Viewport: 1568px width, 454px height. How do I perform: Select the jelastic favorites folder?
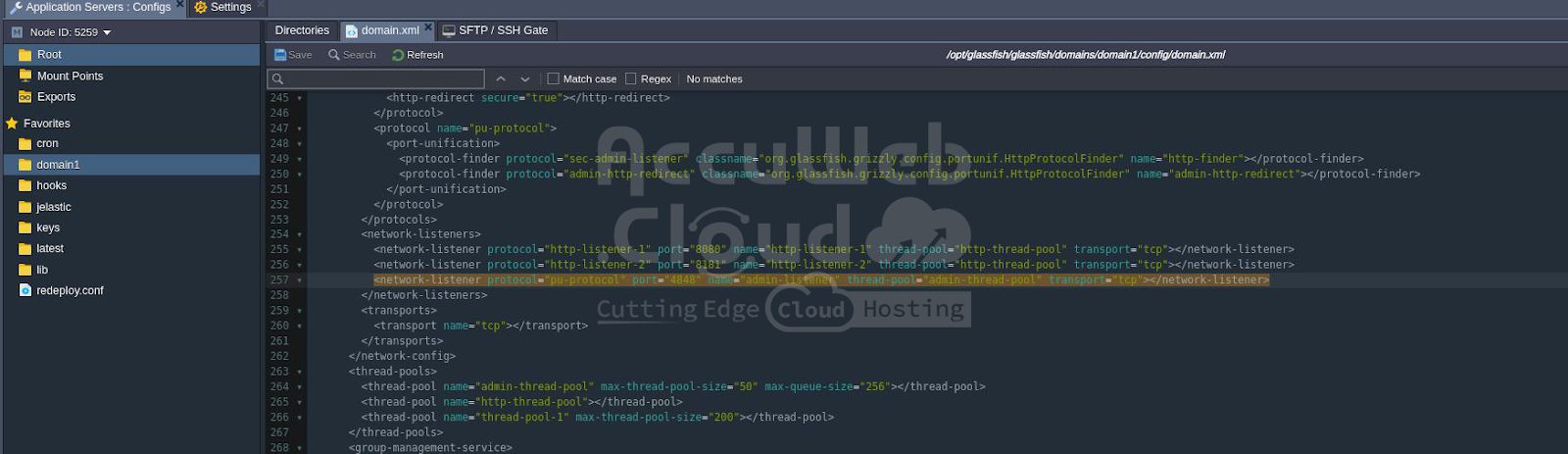53,207
